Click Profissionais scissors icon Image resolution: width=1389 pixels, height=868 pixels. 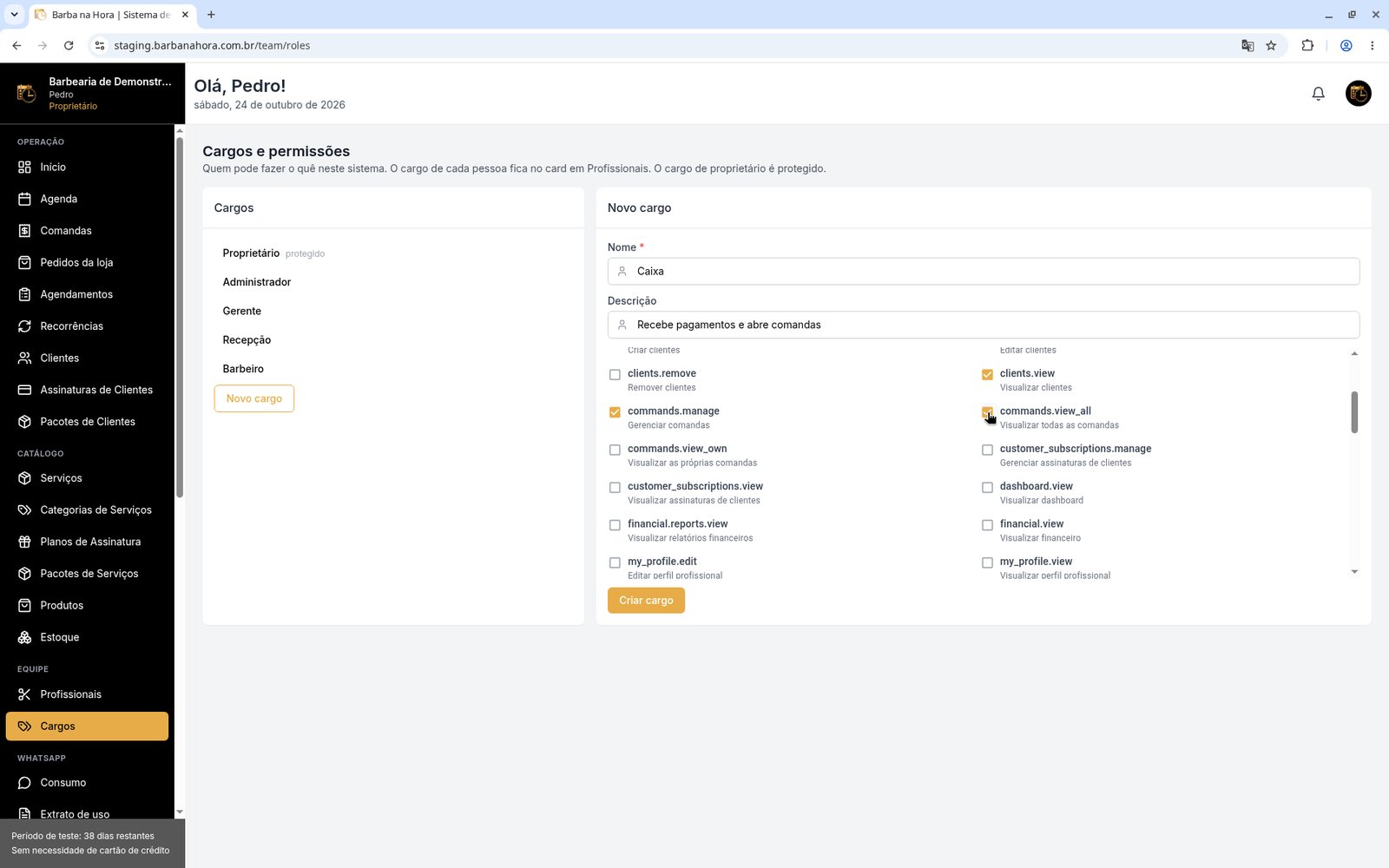click(x=24, y=694)
